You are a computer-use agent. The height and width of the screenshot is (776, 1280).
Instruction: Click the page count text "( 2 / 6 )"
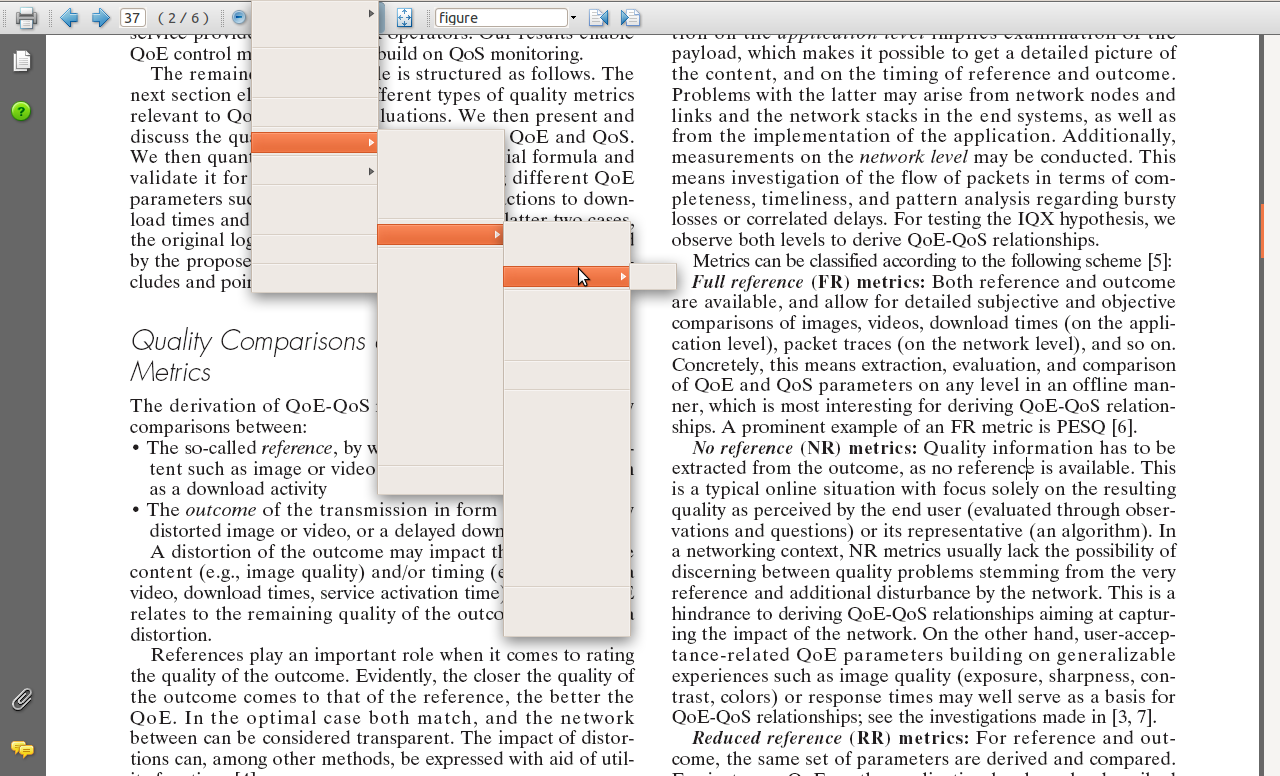(x=183, y=18)
